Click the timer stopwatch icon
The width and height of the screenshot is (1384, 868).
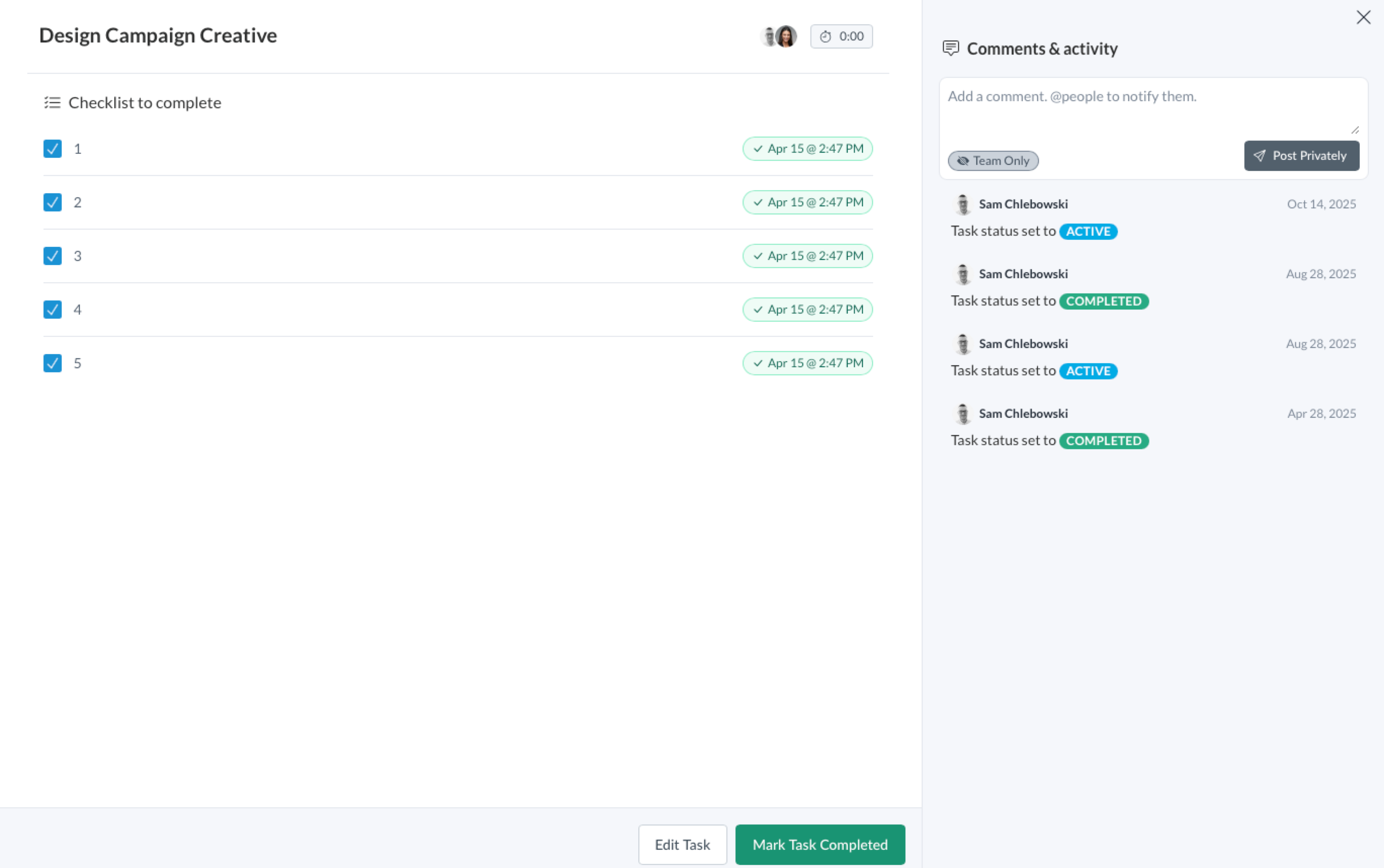tap(825, 37)
